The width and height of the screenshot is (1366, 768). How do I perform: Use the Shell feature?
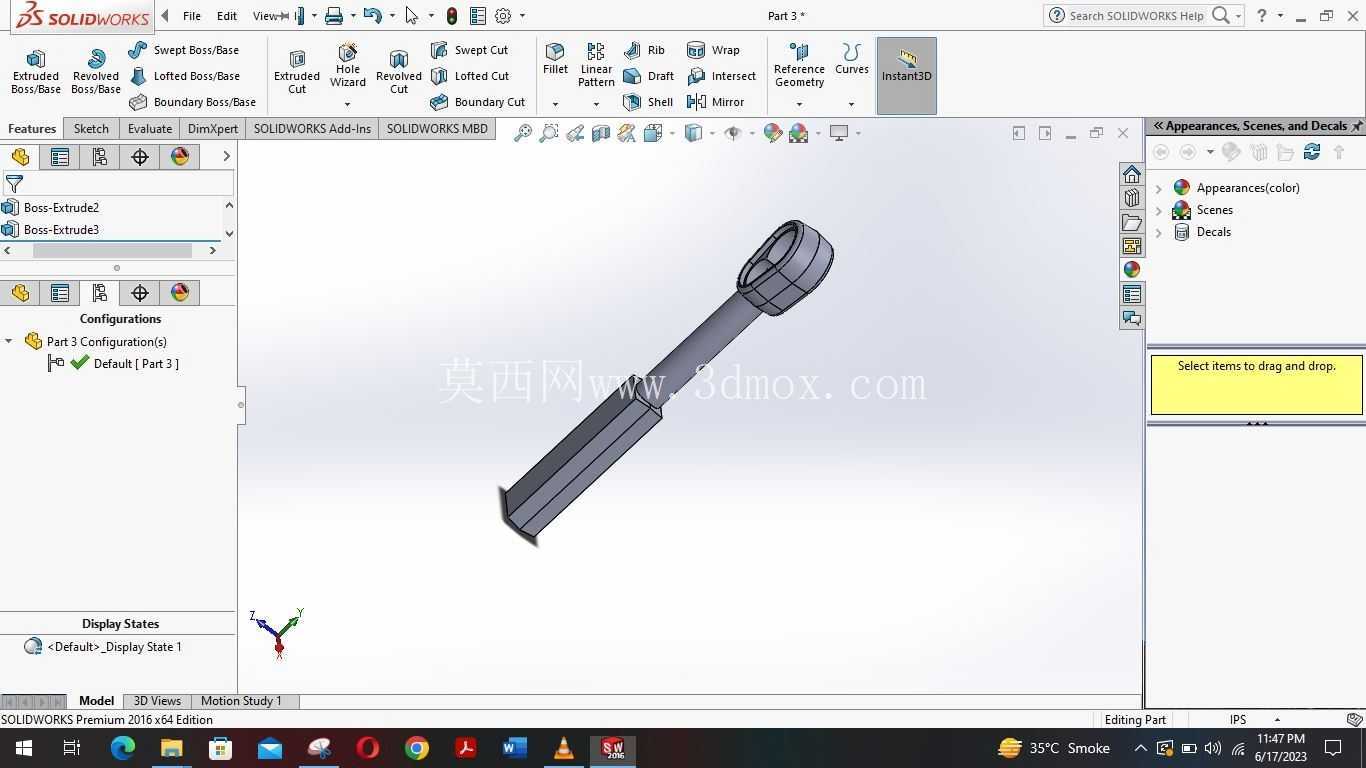(647, 102)
